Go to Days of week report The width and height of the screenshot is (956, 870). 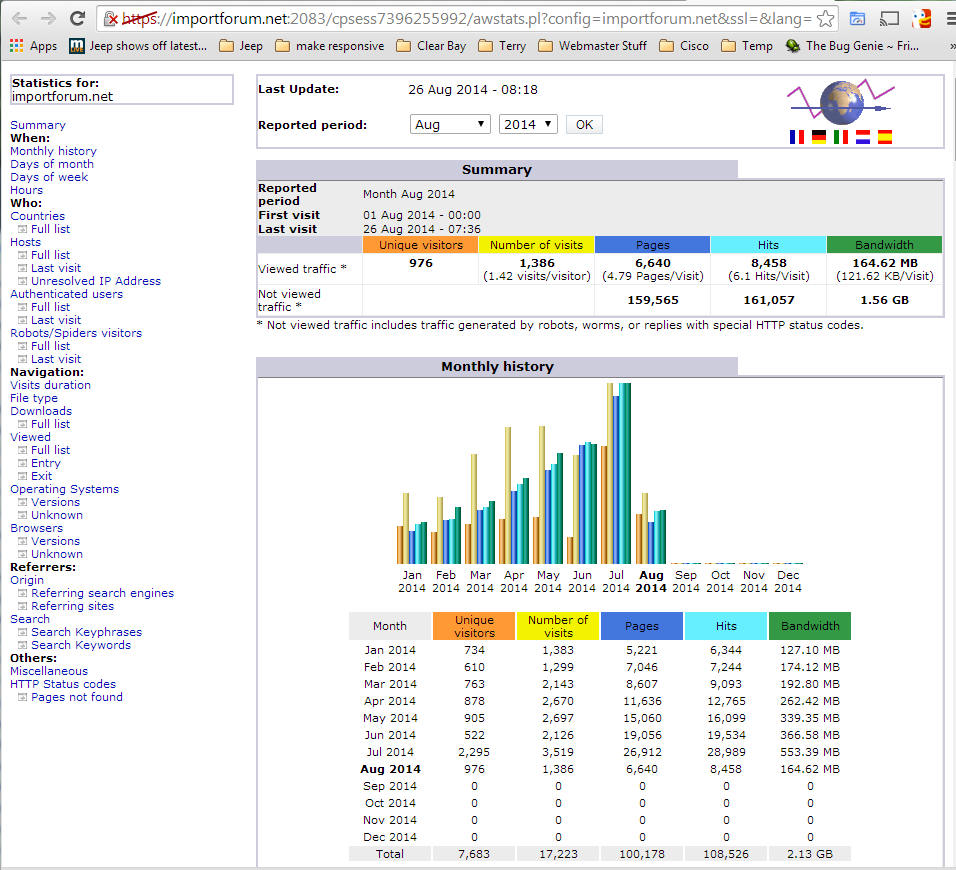point(49,177)
